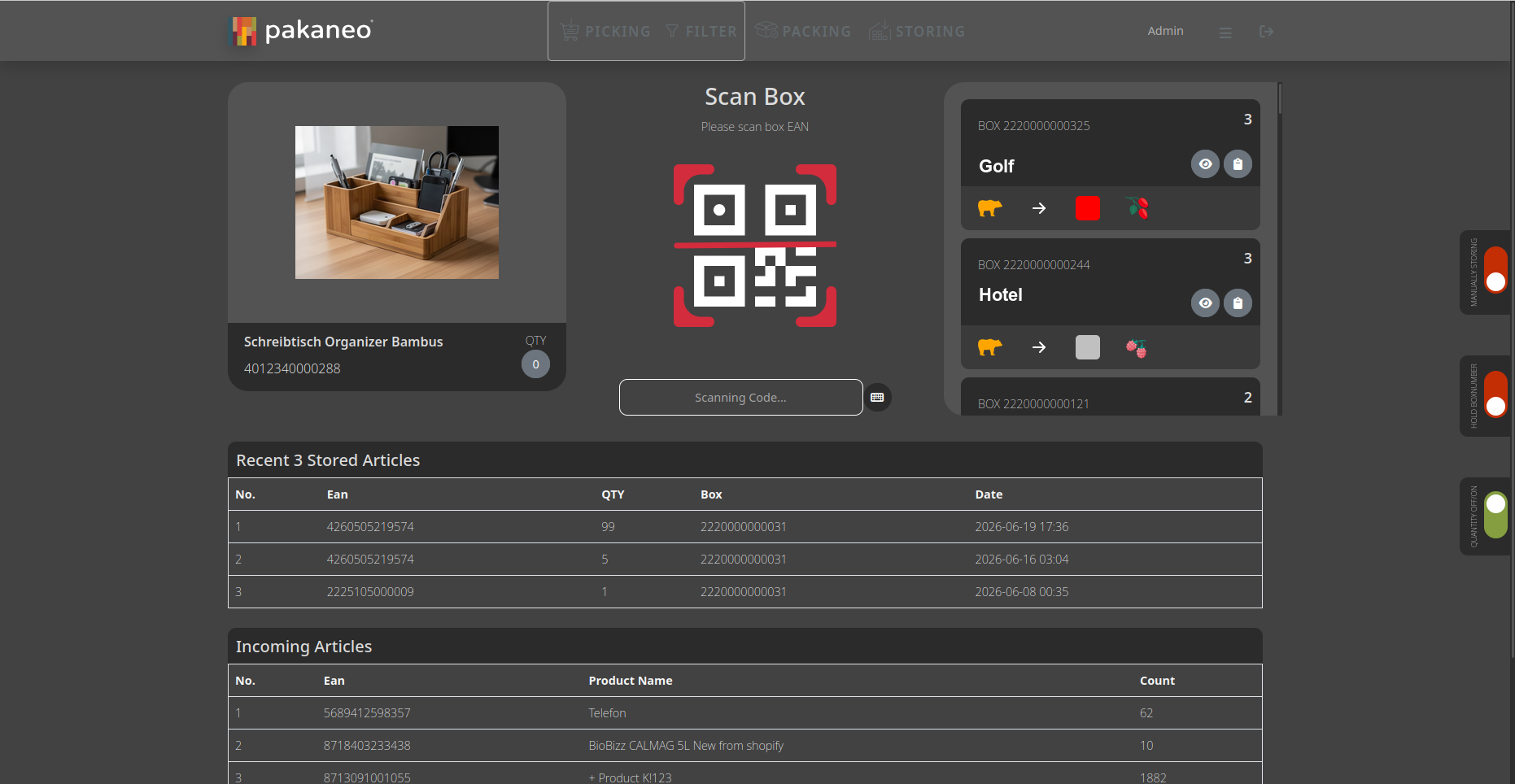Image resolution: width=1515 pixels, height=784 pixels.
Task: Click date 2026-06-16 03:04
Action: click(1022, 560)
